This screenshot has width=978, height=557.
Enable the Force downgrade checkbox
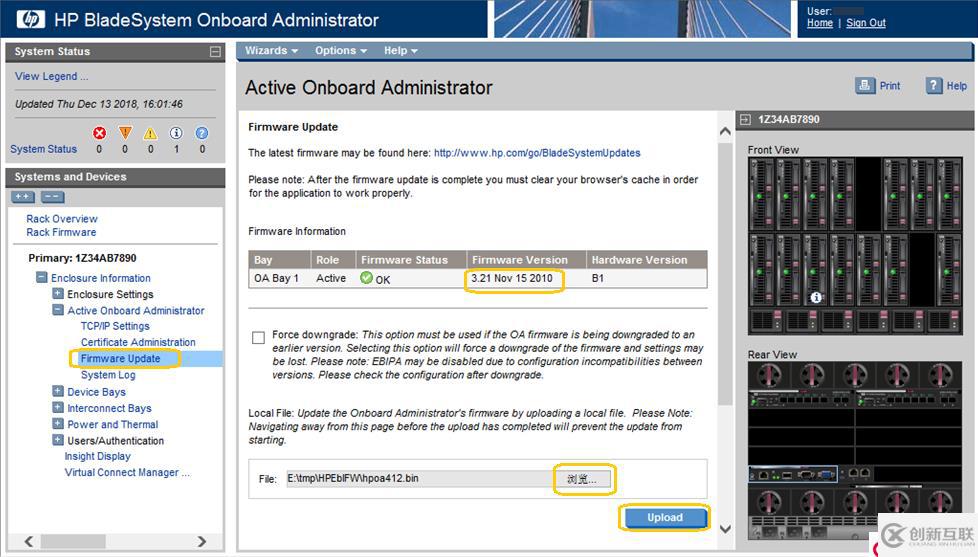tap(258, 337)
